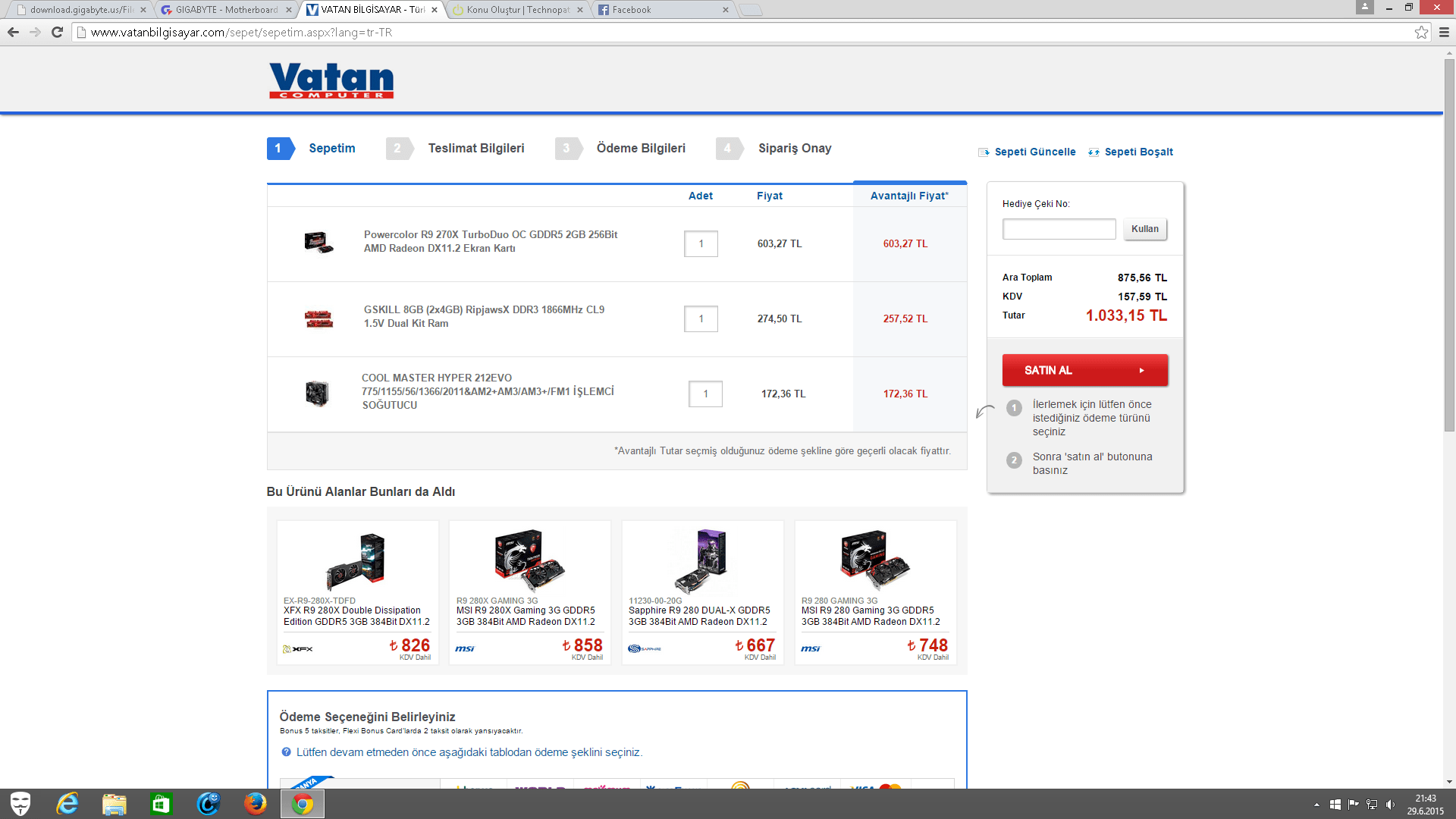This screenshot has height=819, width=1456.
Task: Go back with browser back arrow
Action: 13,32
